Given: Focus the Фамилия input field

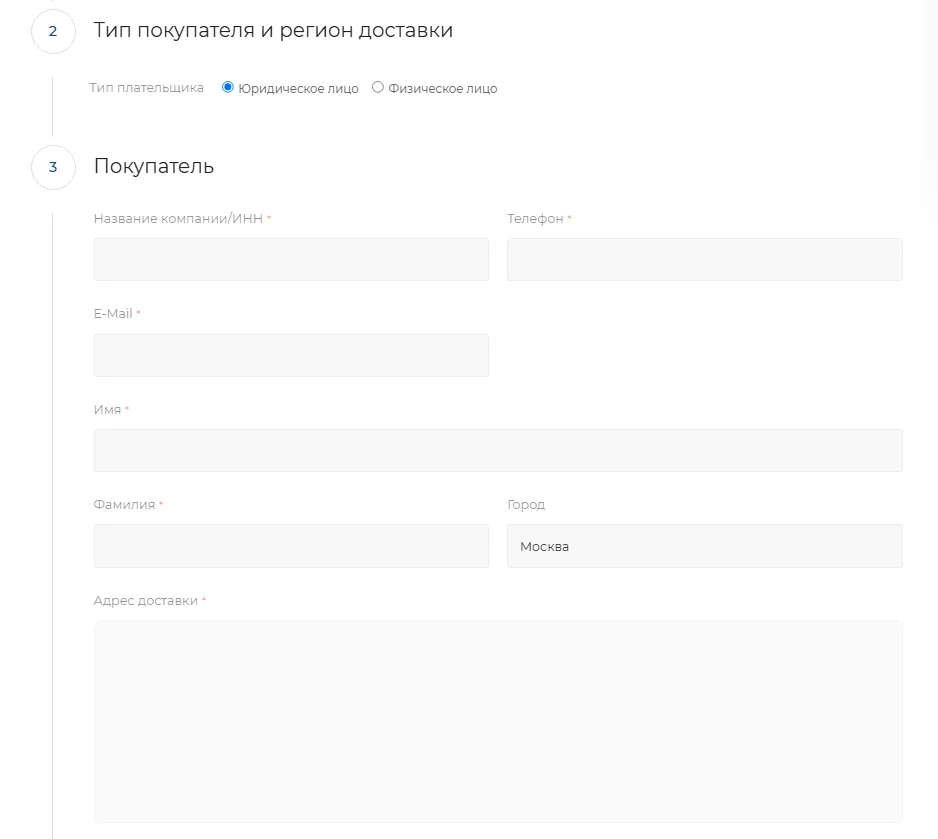Looking at the screenshot, I should tap(291, 546).
